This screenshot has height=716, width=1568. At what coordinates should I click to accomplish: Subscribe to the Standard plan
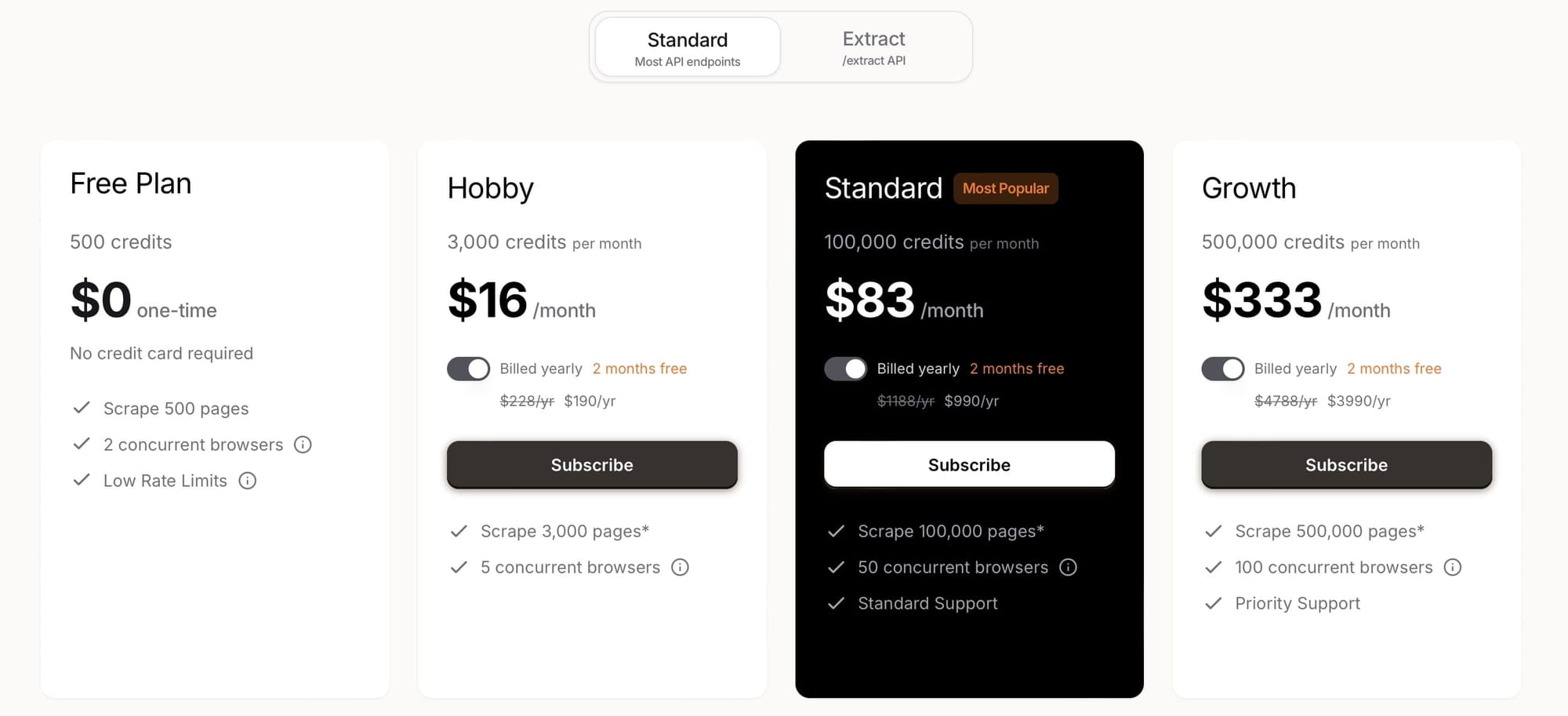969,464
